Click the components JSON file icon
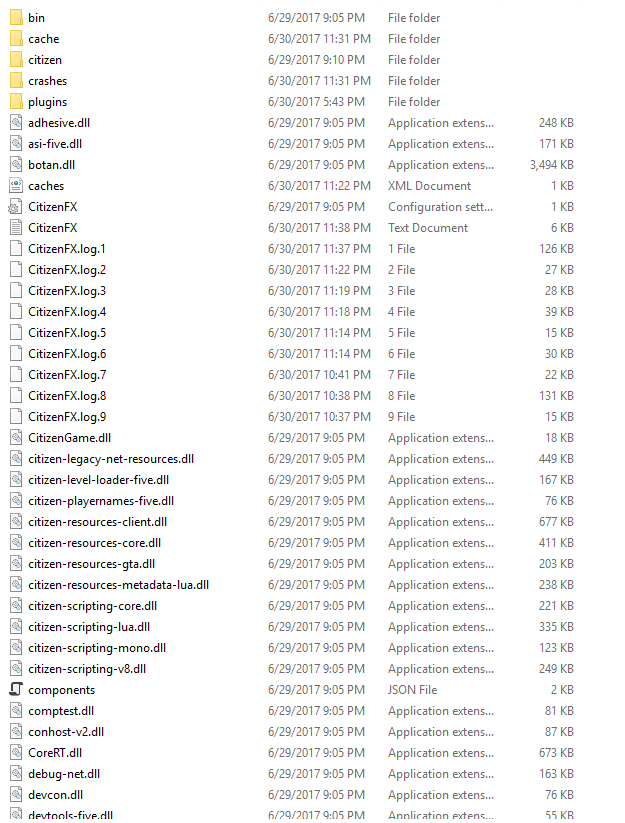The image size is (625, 823). point(16,689)
